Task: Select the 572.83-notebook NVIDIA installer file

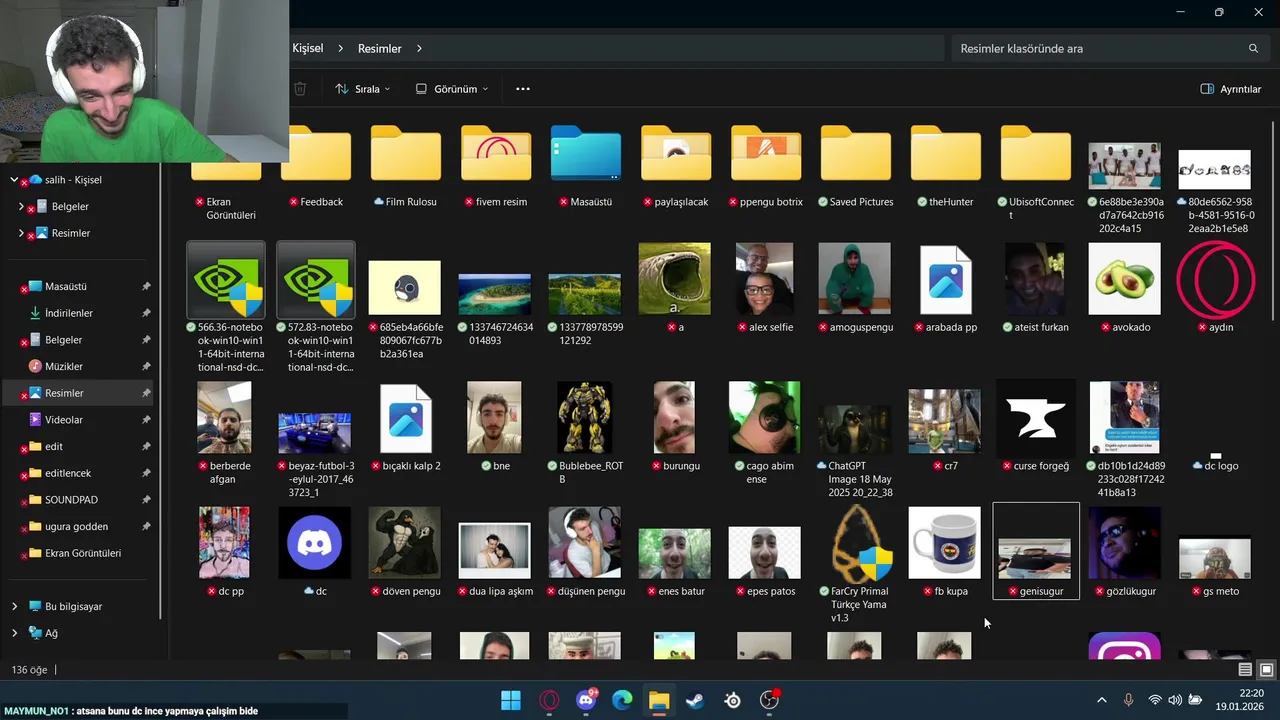Action: pos(316,307)
